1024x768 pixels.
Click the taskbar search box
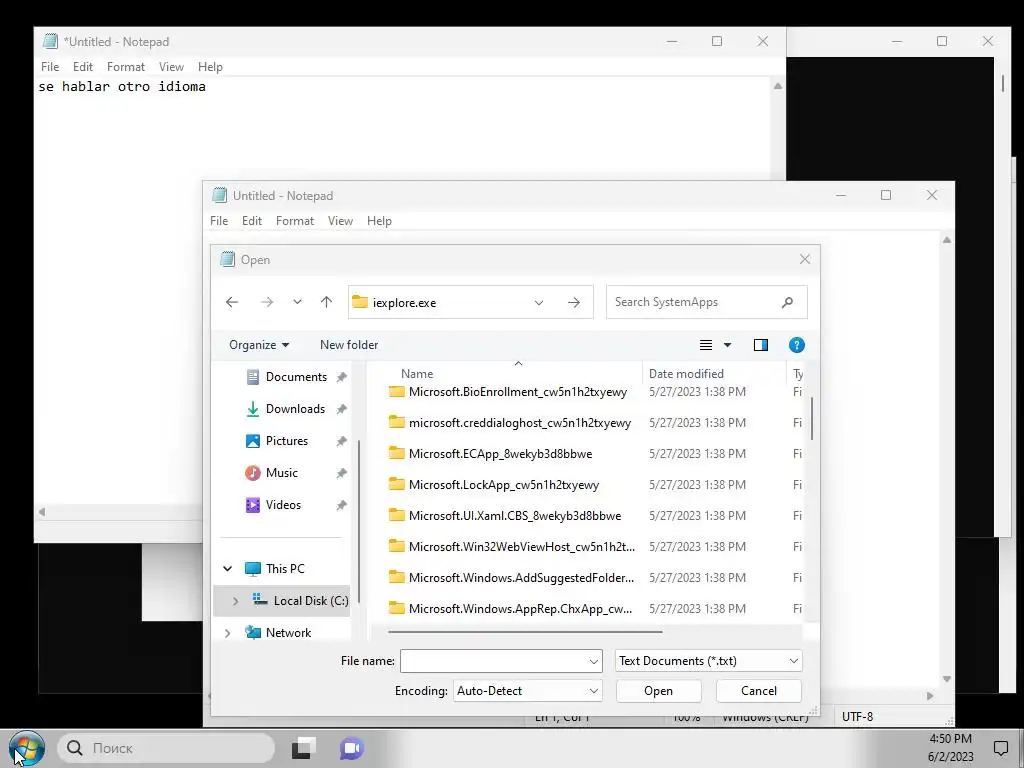click(166, 748)
